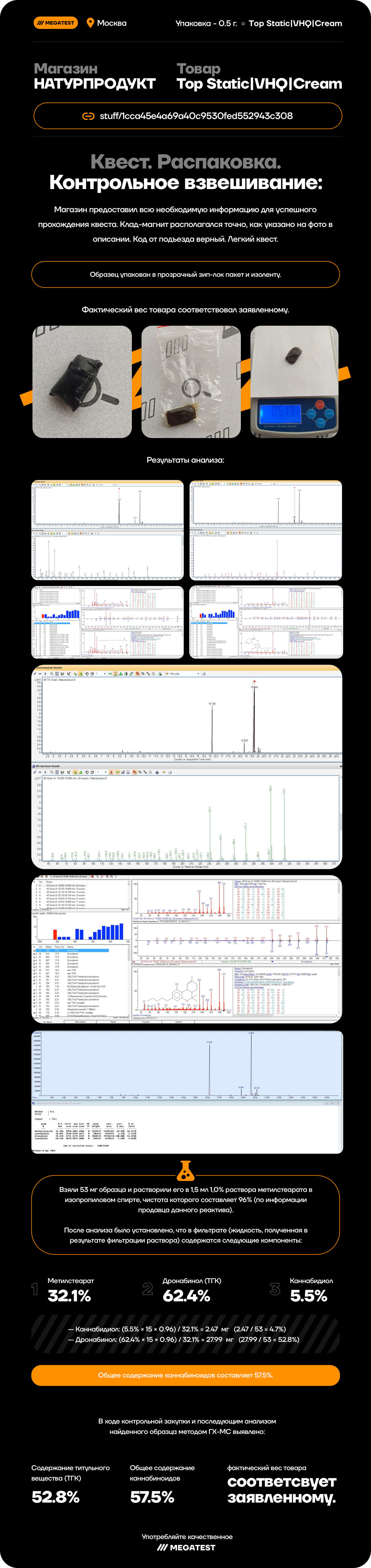Click the orange total cannabinoid content banner
The image size is (371, 1568).
[x=185, y=1375]
